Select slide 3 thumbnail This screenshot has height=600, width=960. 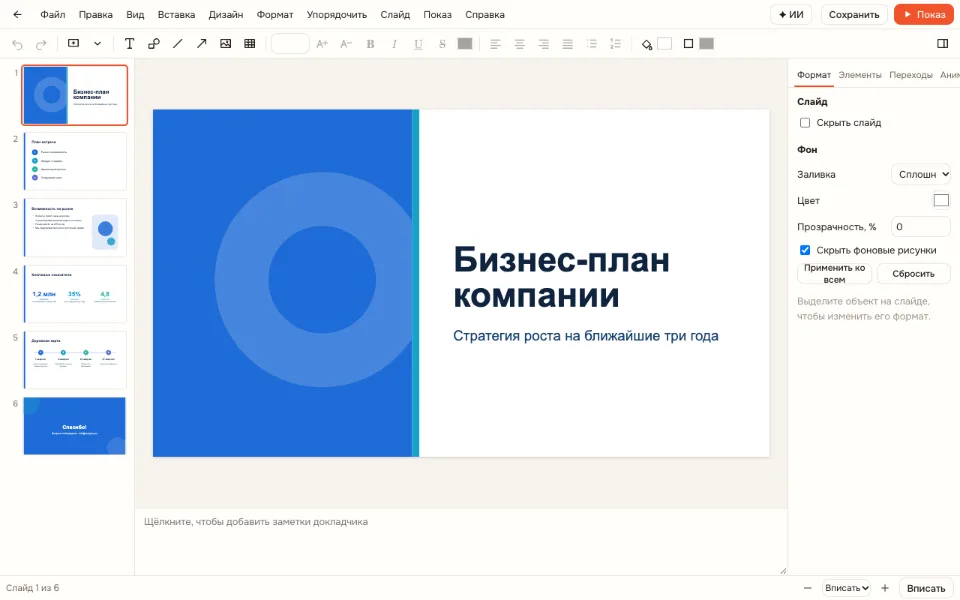coord(75,228)
